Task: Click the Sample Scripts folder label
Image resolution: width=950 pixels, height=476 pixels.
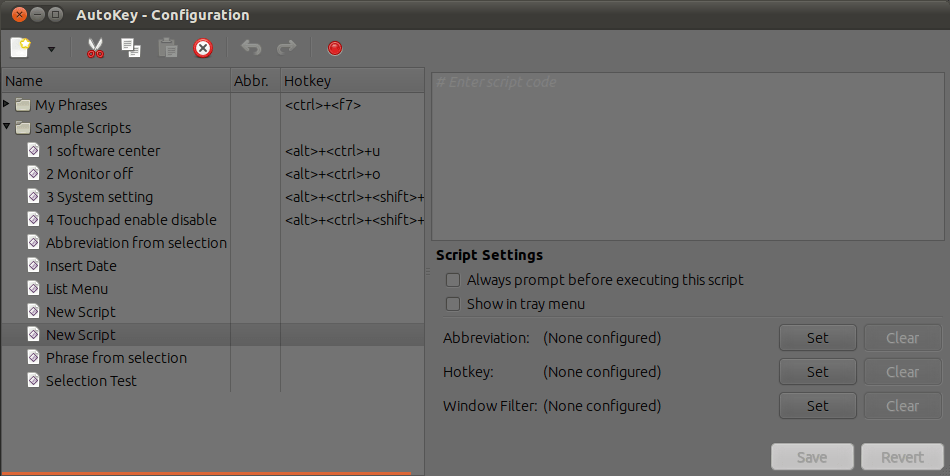Action: point(83,128)
